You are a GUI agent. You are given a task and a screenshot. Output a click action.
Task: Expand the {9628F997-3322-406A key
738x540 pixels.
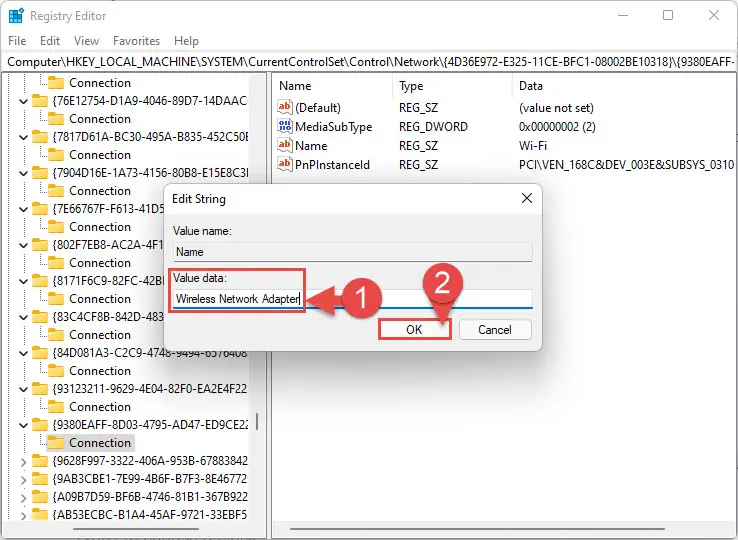click(23, 462)
